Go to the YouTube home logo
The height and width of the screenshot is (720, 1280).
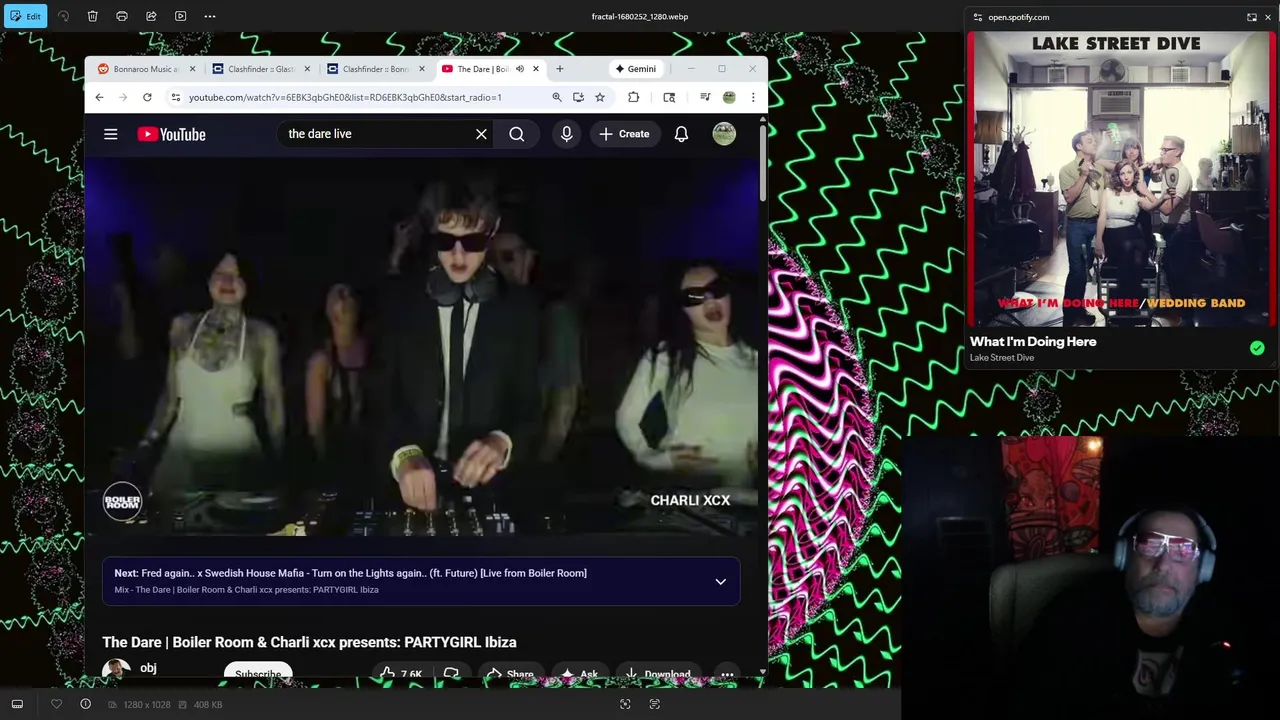coord(172,134)
